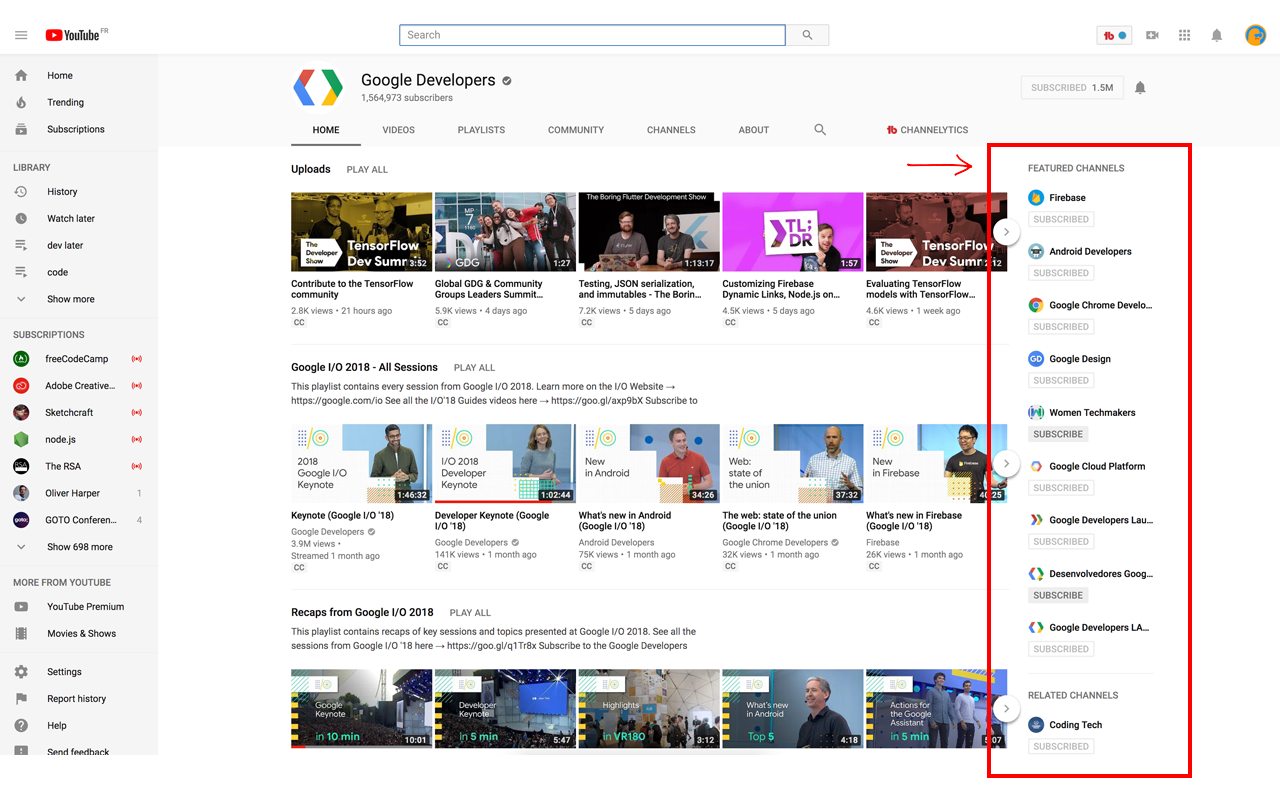
Task: Open the CHANNELYTICS tab
Action: [928, 130]
